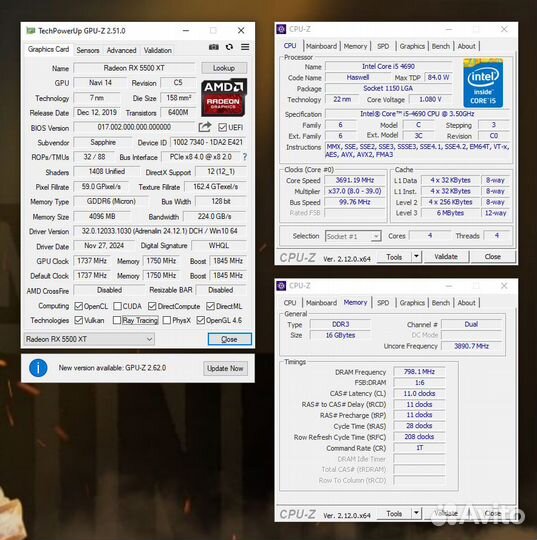
Task: Click the CAS# Latency 11.0 clocks value
Action: point(419,393)
